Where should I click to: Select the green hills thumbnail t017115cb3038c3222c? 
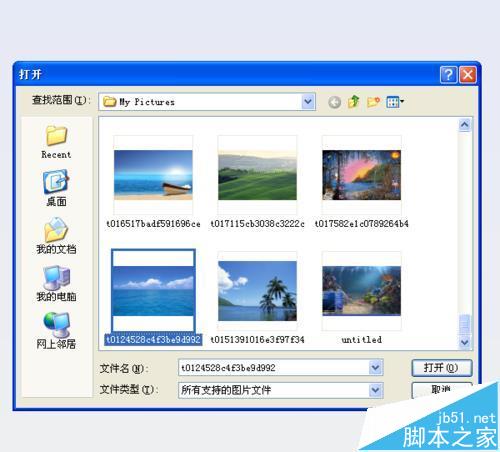[257, 175]
